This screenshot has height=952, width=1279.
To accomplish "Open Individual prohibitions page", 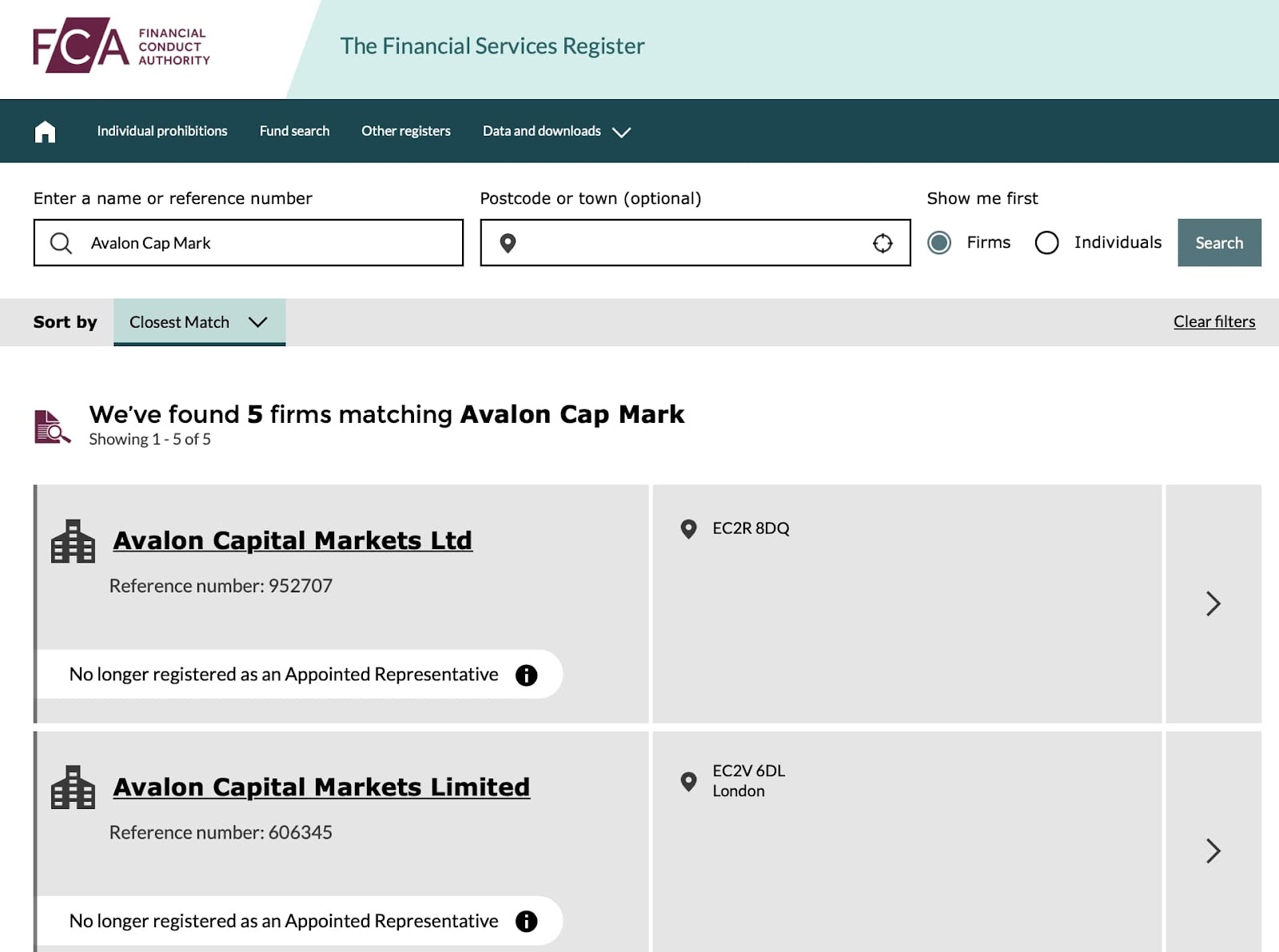I will coord(162,131).
